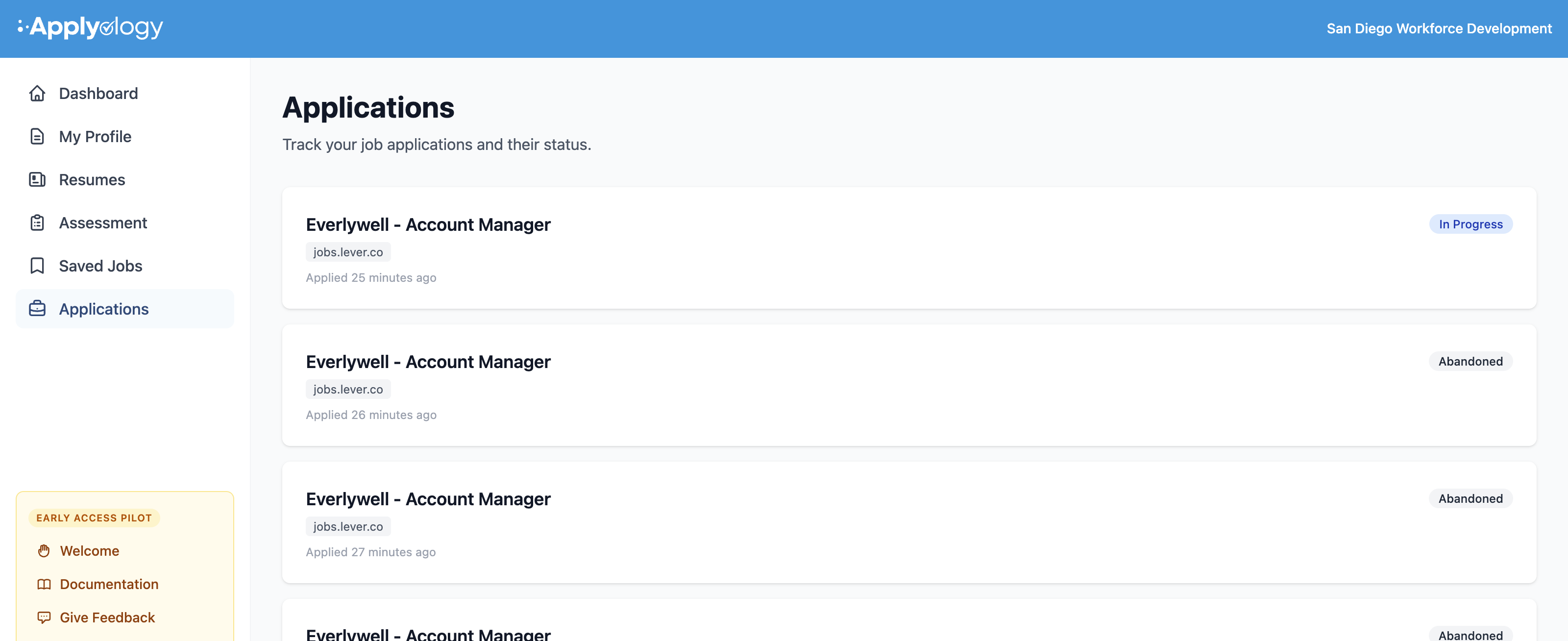Click the Applications briefcase icon

click(x=37, y=309)
